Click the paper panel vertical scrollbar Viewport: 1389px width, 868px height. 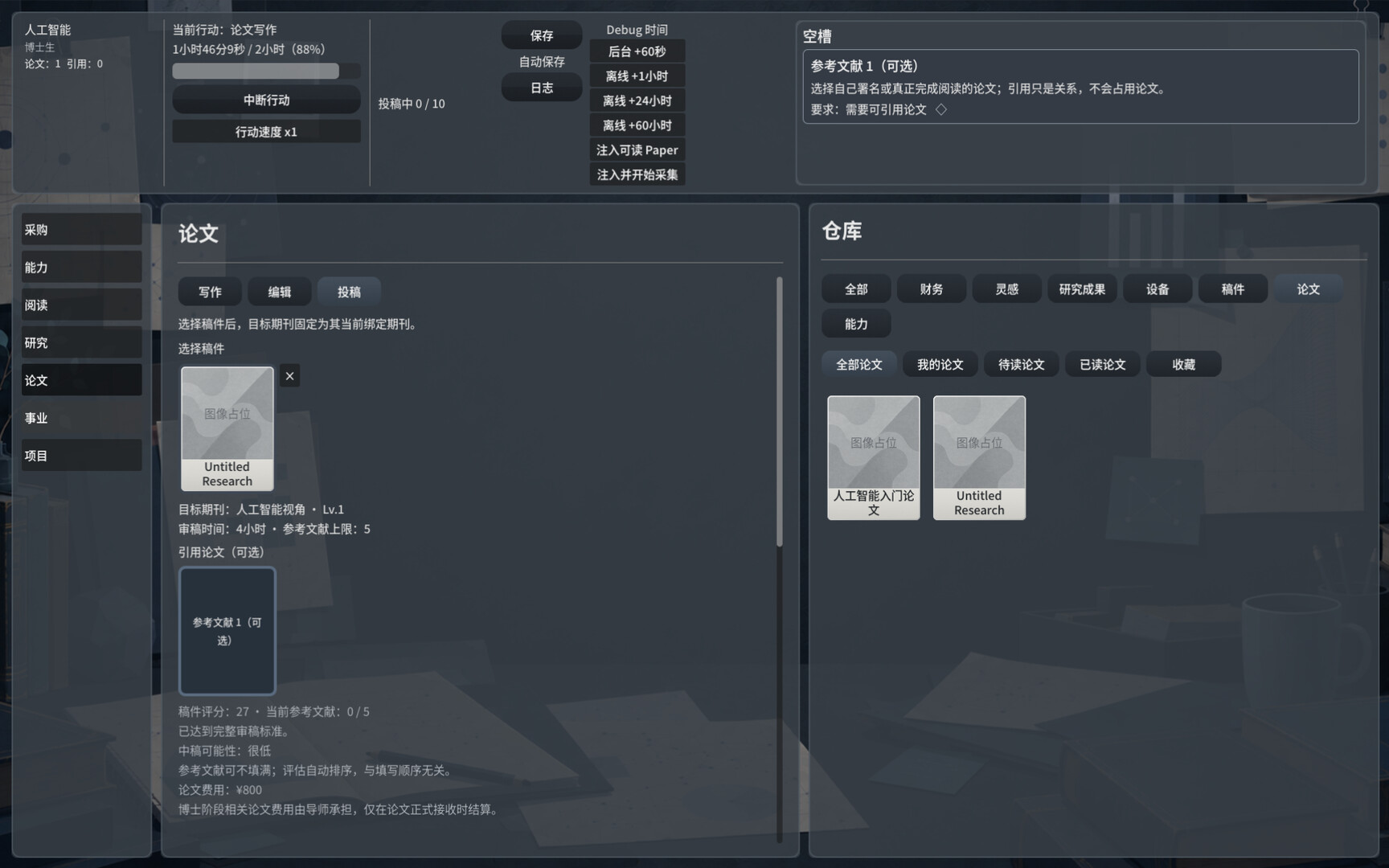(779, 412)
